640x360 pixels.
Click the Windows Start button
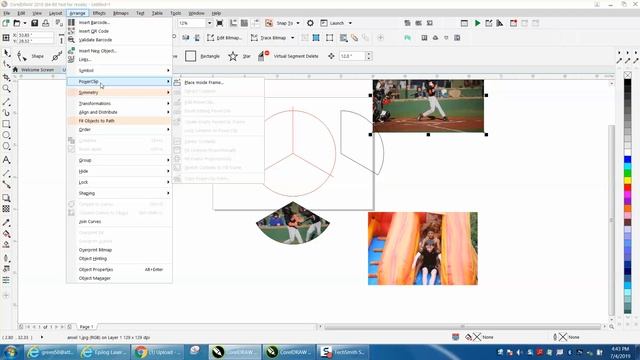tap(11, 352)
